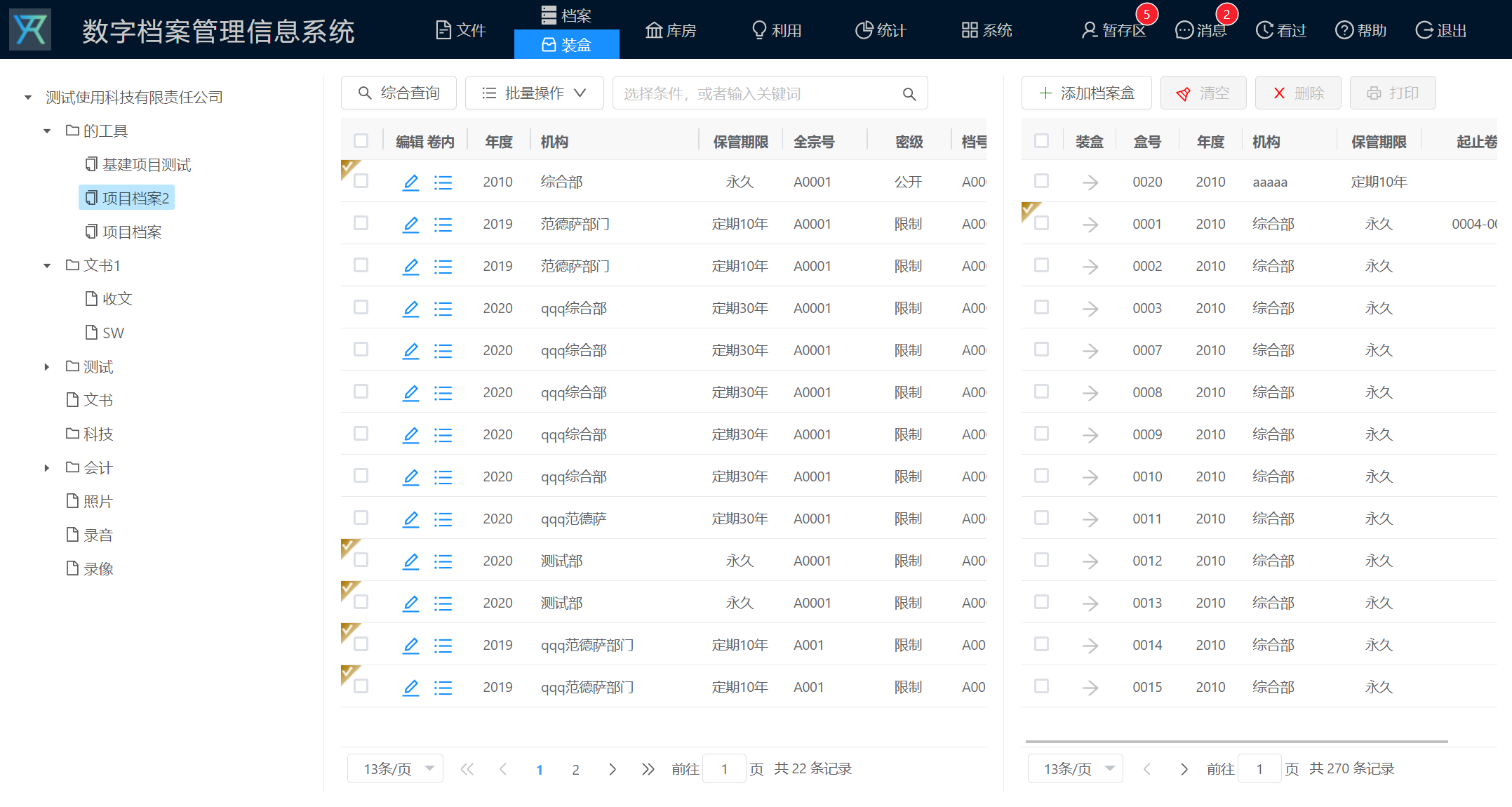
Task: Click edit pencil for last 2019 qqq范德萨部门 row
Action: pyautogui.click(x=410, y=688)
